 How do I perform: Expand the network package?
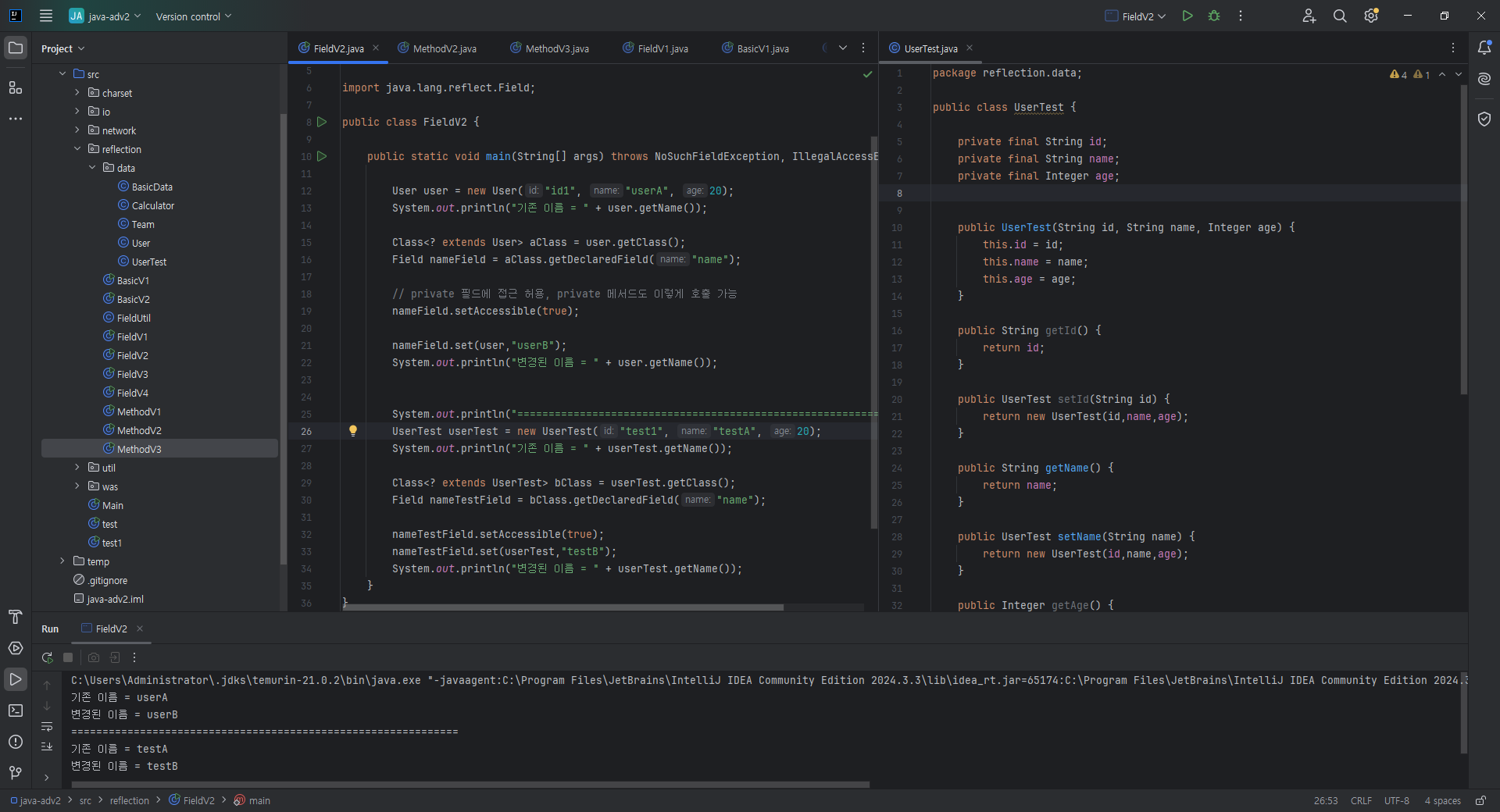tap(77, 130)
